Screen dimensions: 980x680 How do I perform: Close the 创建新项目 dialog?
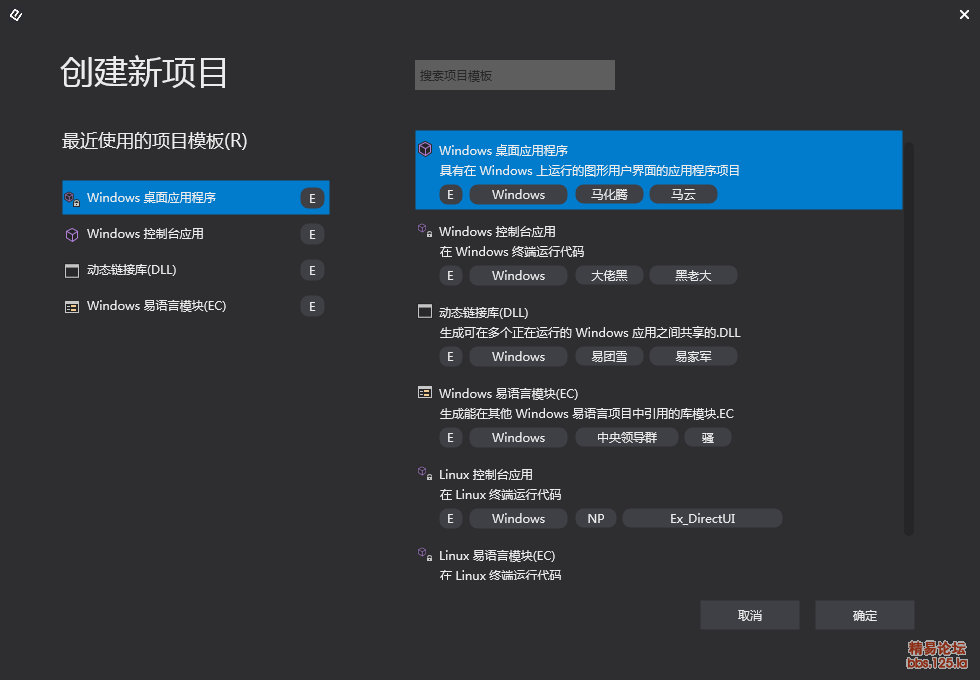(x=964, y=14)
